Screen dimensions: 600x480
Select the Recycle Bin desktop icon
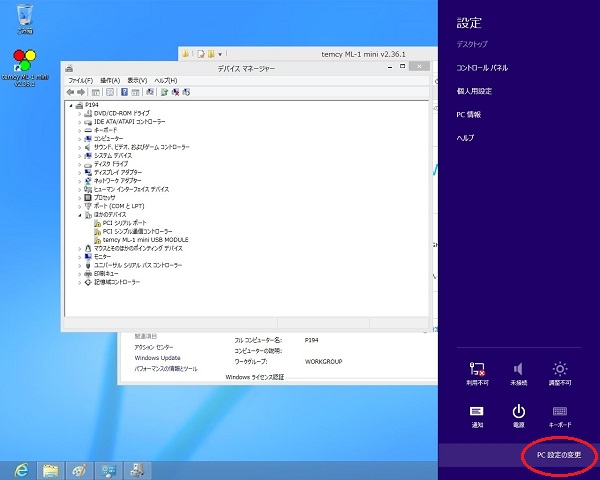point(25,19)
